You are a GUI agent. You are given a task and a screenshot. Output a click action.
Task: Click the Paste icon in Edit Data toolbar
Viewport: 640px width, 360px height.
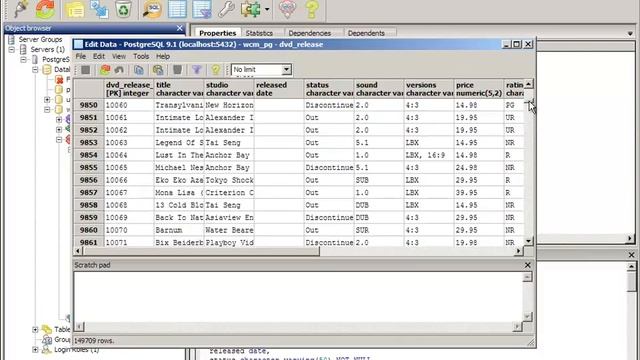[x=158, y=70]
